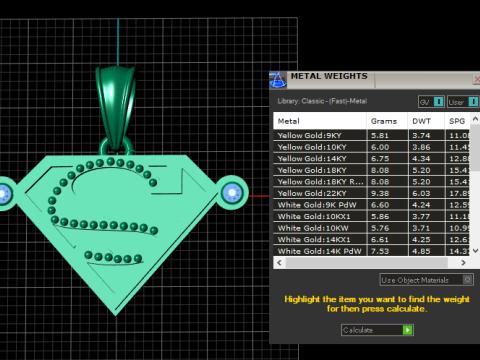Select the right blue gemstone on pendant
480x360 pixels.
pyautogui.click(x=232, y=192)
